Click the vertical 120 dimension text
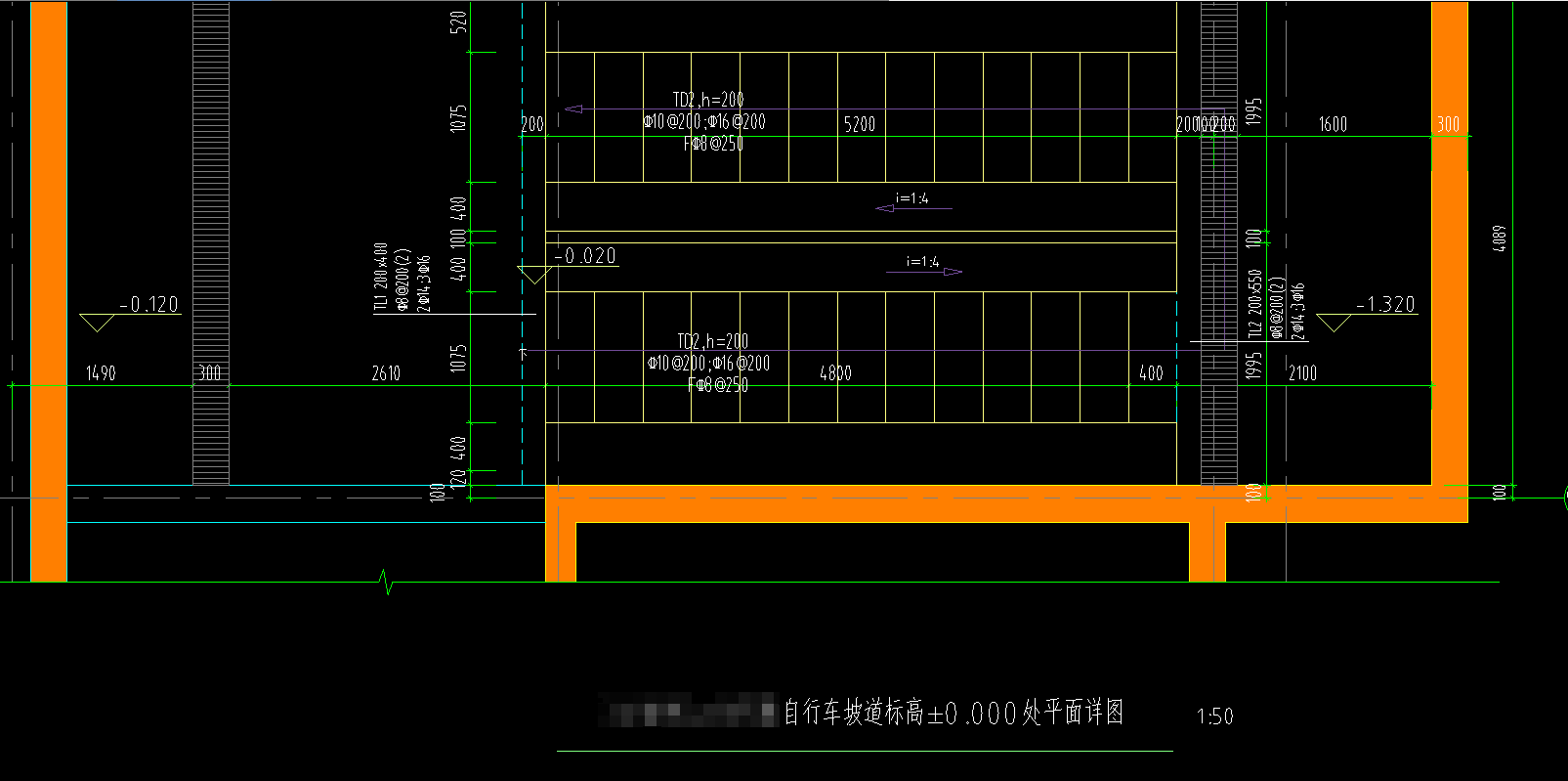This screenshot has width=1568, height=781. tap(458, 478)
